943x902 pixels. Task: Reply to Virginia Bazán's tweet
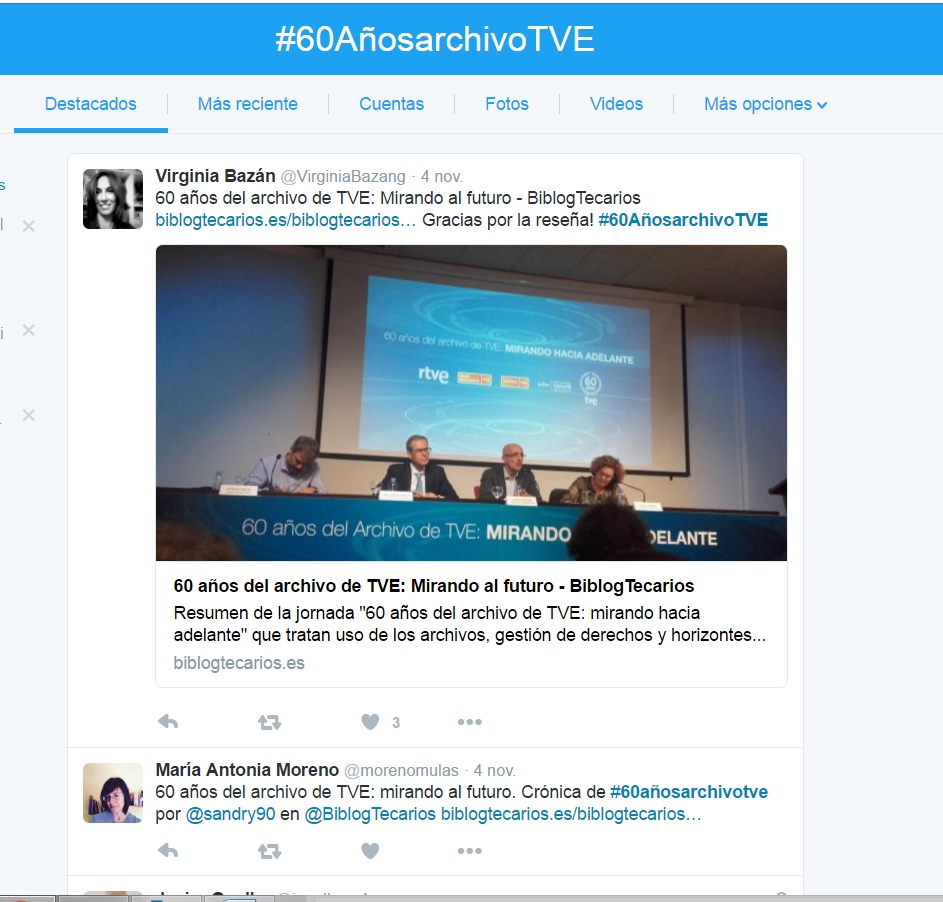coord(168,722)
